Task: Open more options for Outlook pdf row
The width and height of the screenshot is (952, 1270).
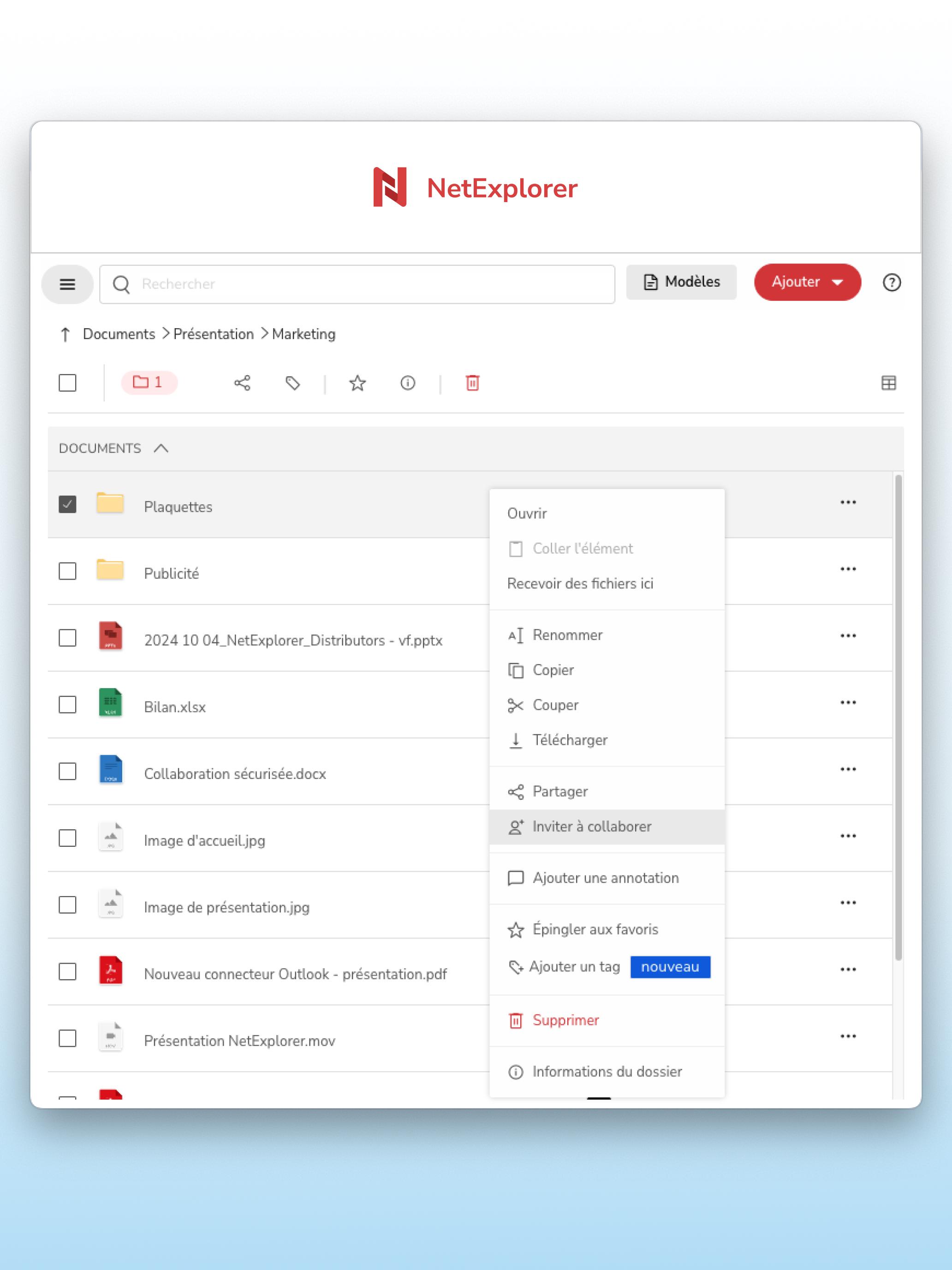Action: tap(848, 969)
